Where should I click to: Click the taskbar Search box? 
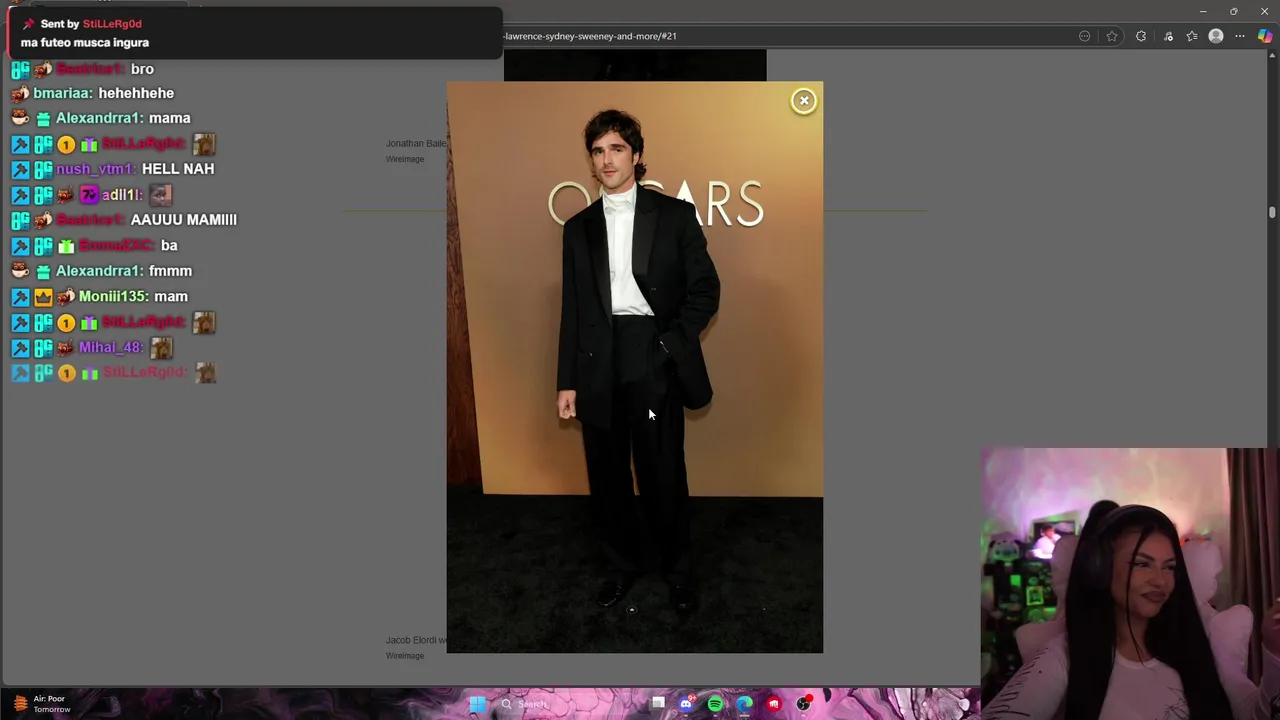570,704
